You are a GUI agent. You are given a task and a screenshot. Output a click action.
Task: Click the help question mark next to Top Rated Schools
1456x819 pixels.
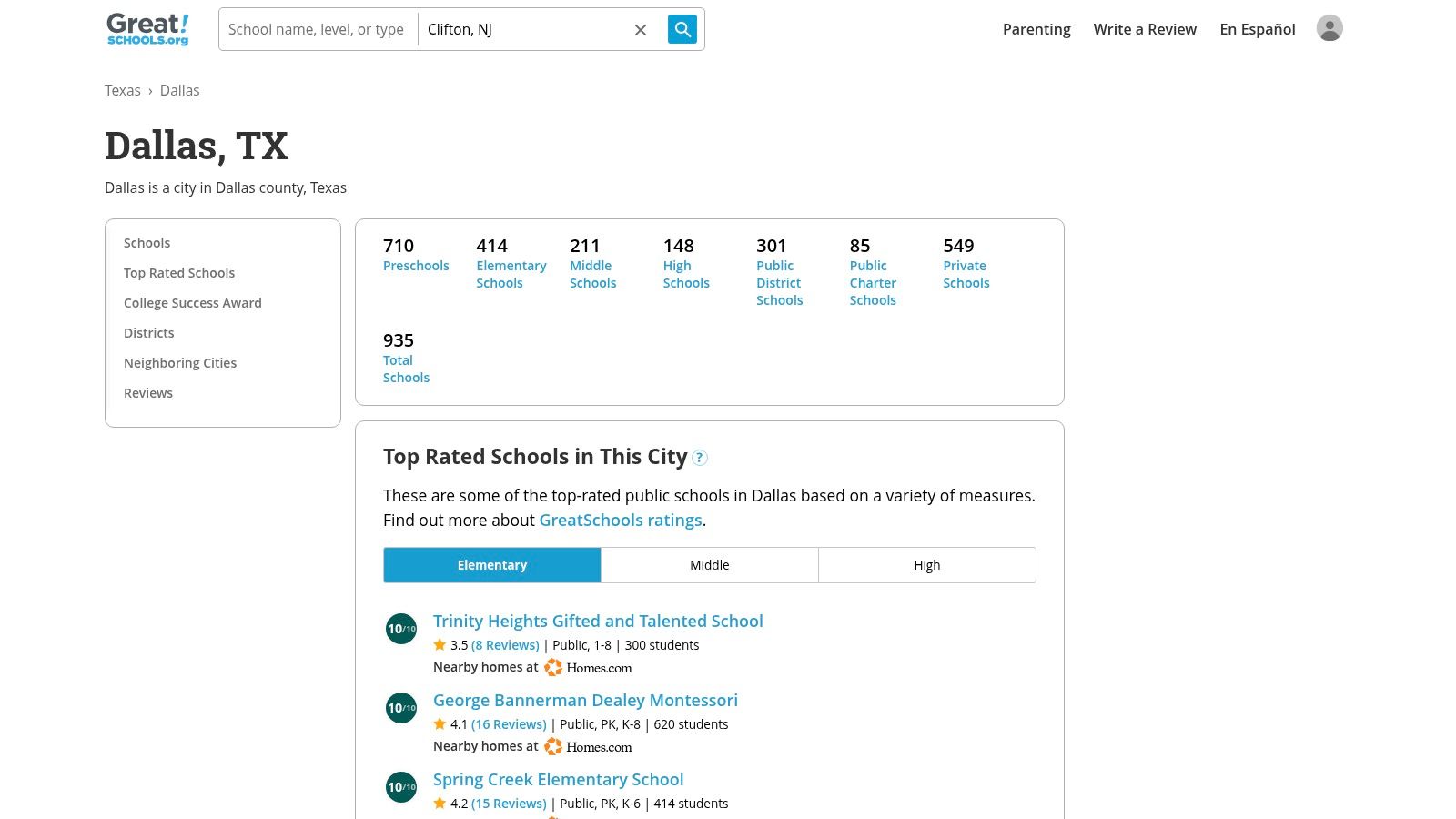700,458
